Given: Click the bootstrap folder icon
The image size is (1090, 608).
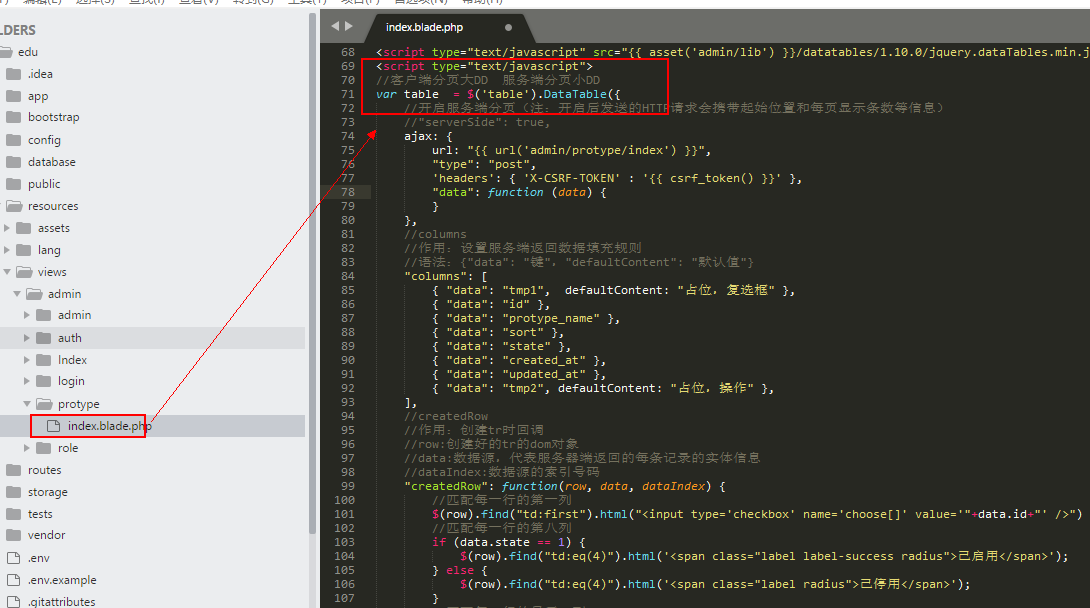Looking at the screenshot, I should click(13, 117).
